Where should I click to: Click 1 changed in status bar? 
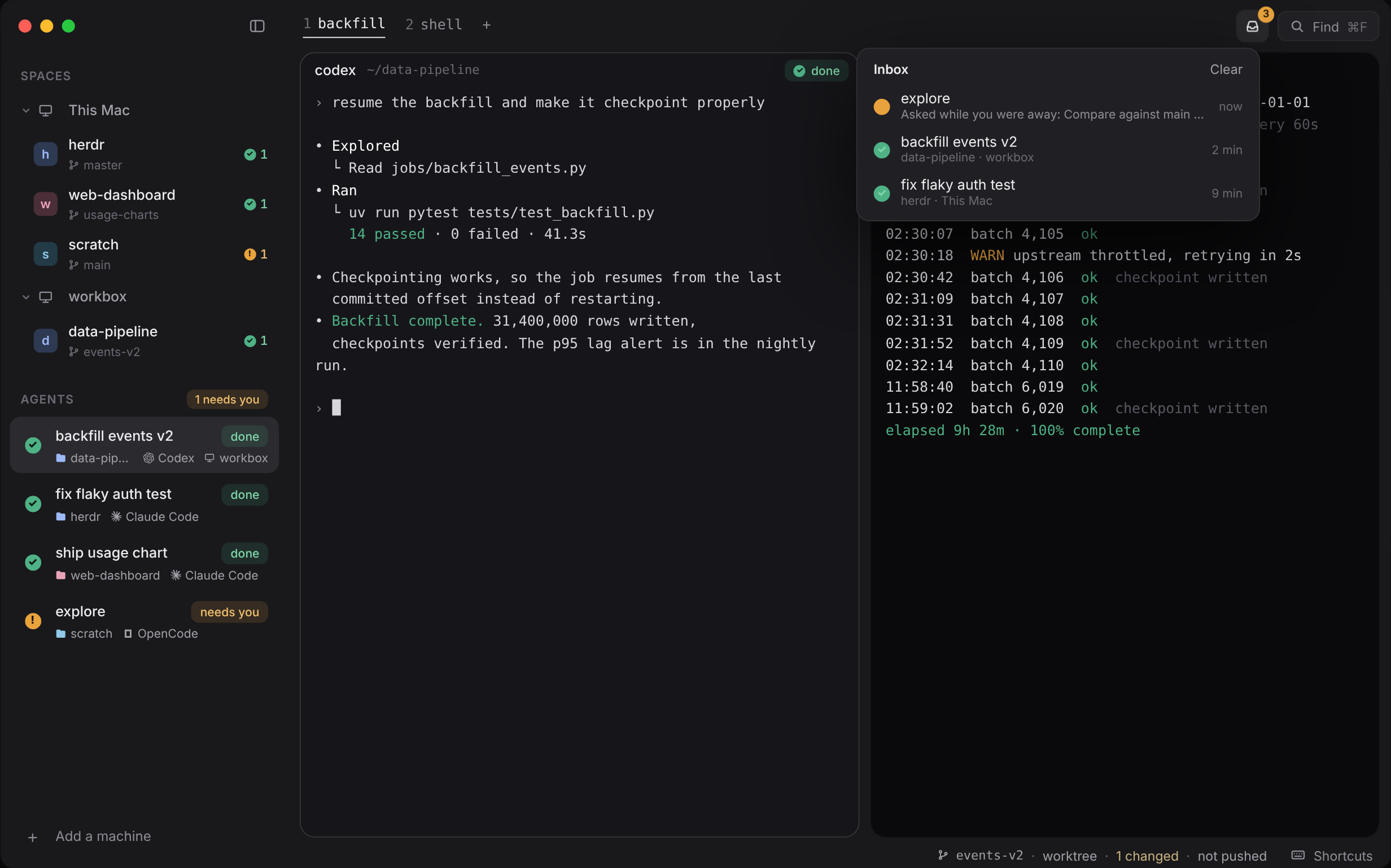tap(1147, 856)
